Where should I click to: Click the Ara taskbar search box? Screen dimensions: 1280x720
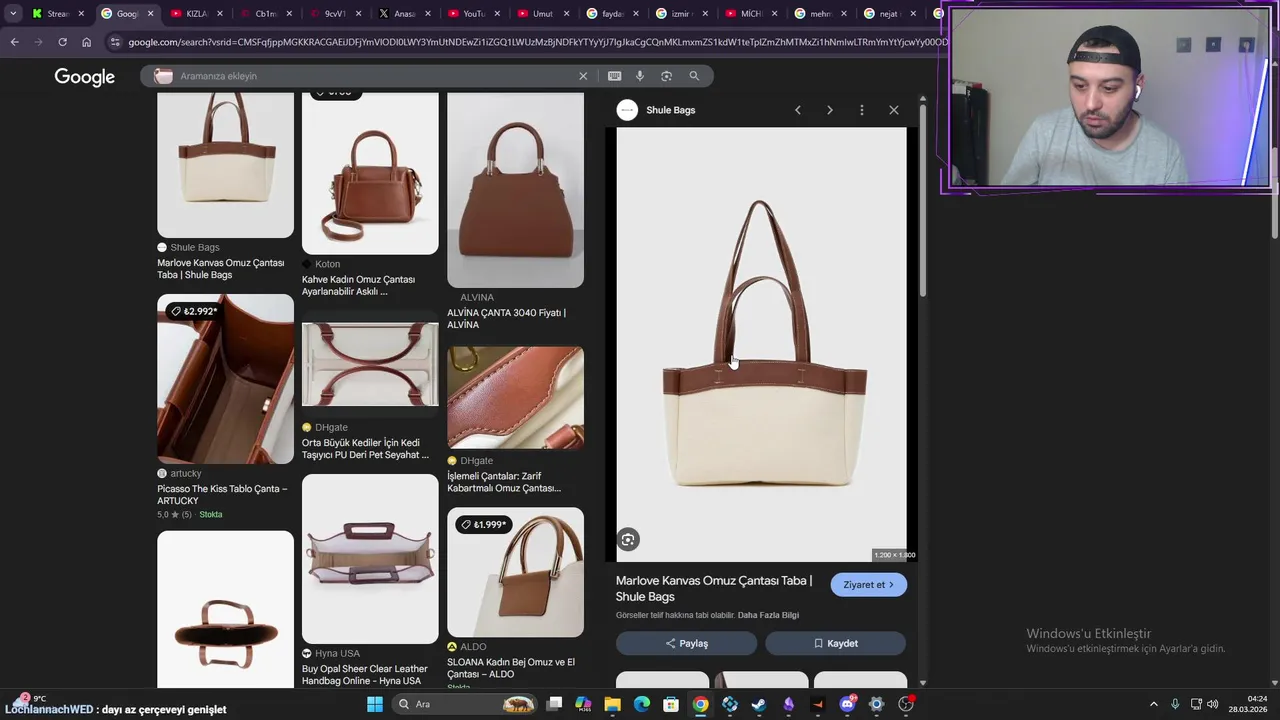pyautogui.click(x=465, y=704)
